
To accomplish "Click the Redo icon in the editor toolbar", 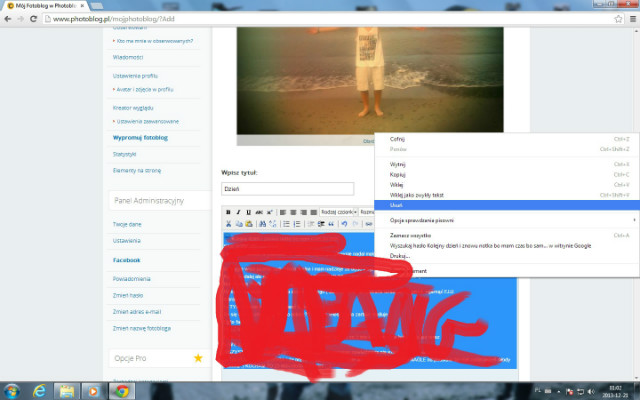I will pos(355,224).
